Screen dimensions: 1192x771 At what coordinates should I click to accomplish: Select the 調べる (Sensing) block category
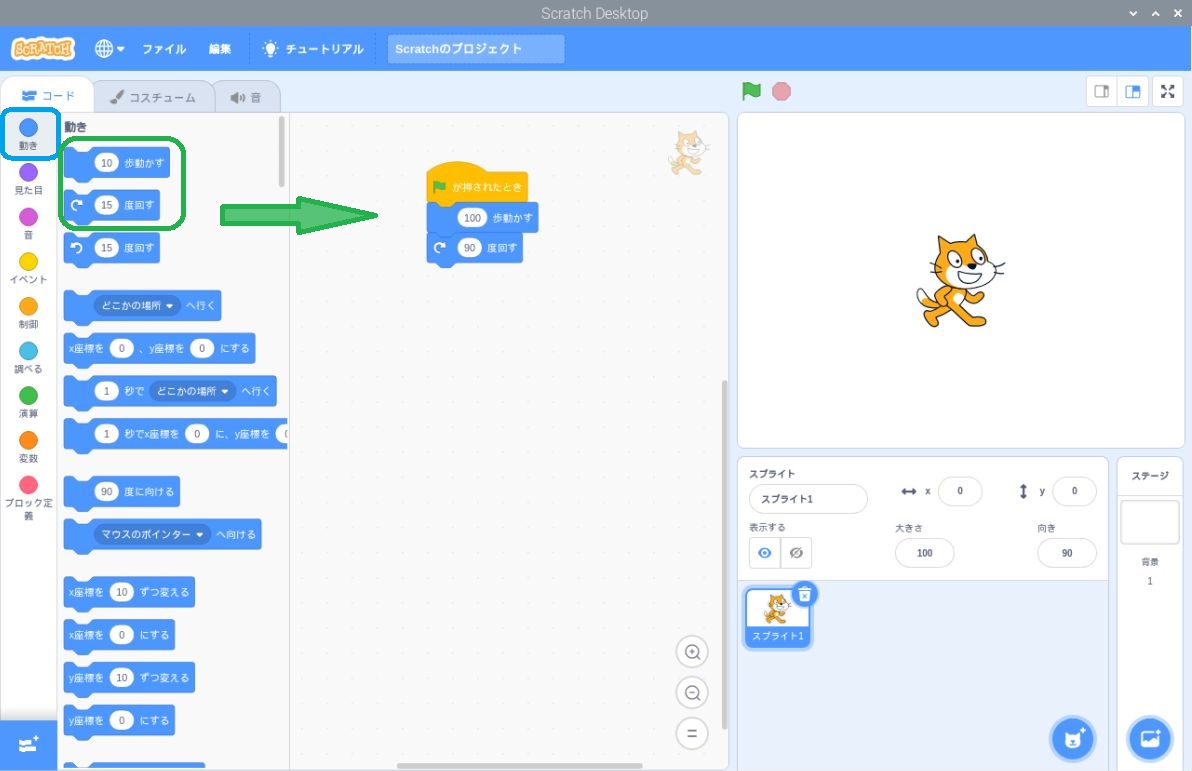coord(28,353)
